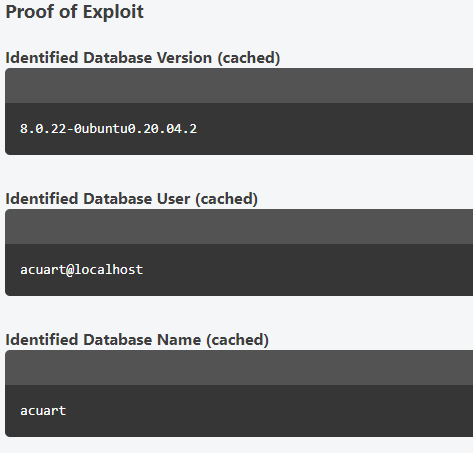
Task: Click the word "Name" in the third subheading
Action: click(x=179, y=340)
